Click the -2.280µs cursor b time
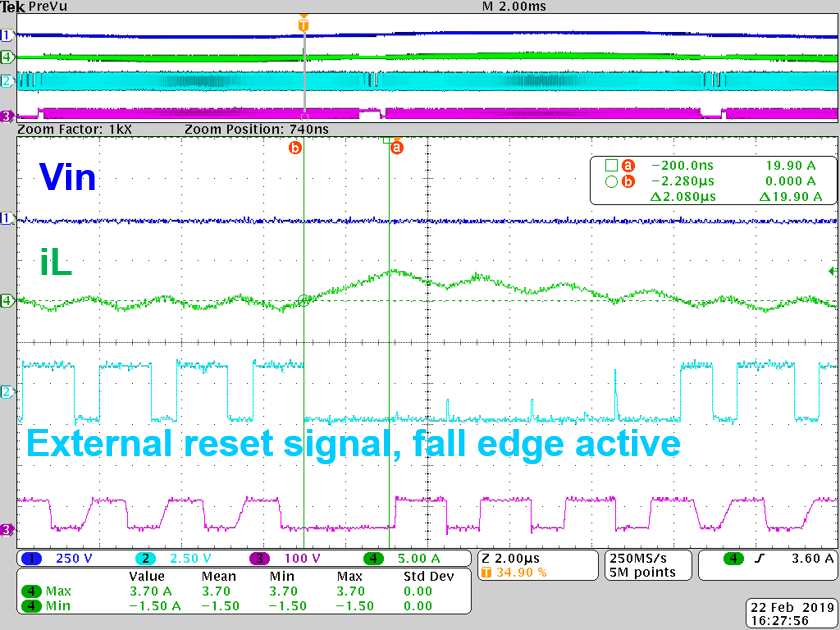Image resolution: width=840 pixels, height=630 pixels. pos(682,182)
